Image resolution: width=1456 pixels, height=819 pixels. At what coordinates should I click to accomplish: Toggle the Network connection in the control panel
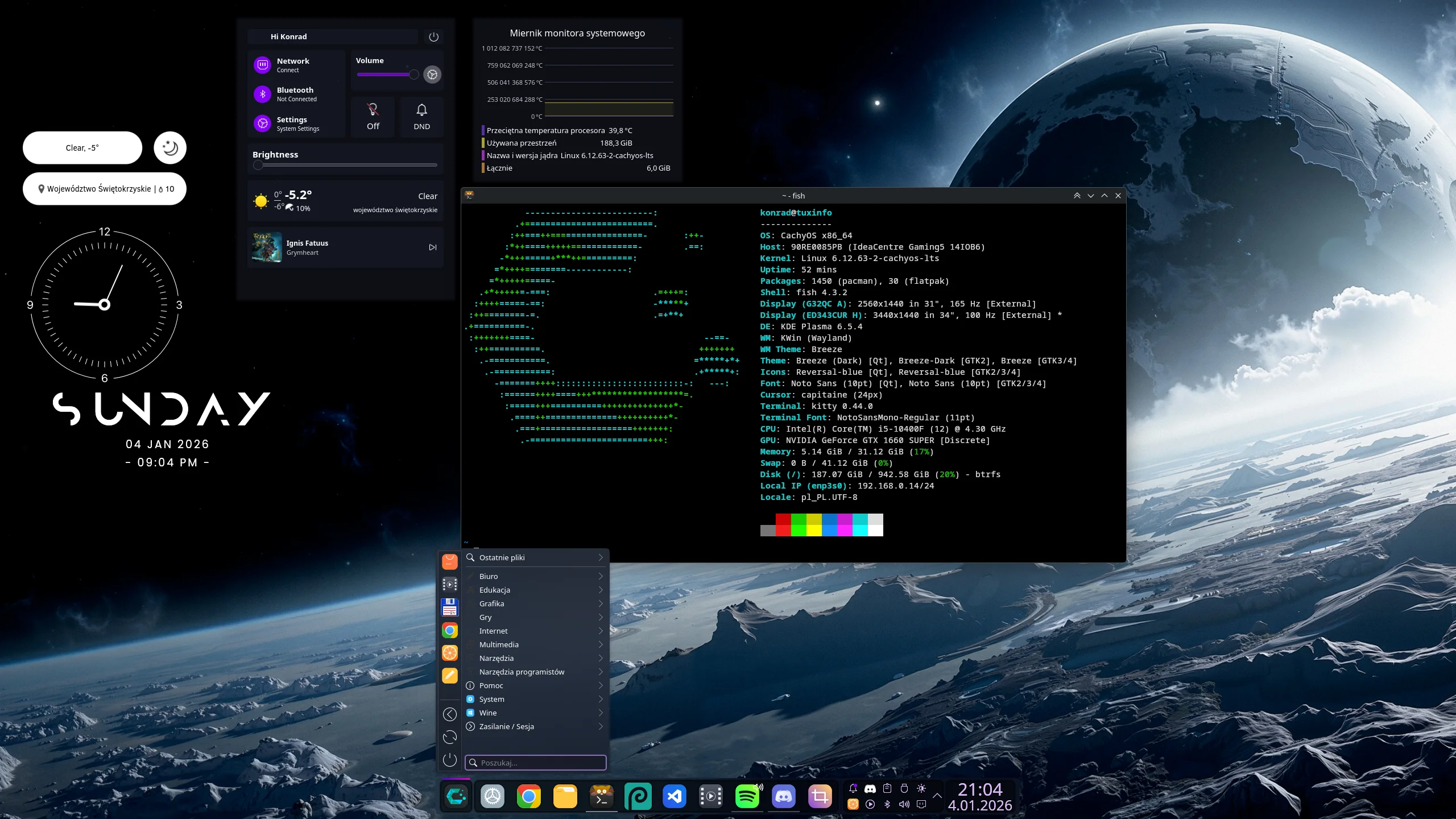point(263,65)
